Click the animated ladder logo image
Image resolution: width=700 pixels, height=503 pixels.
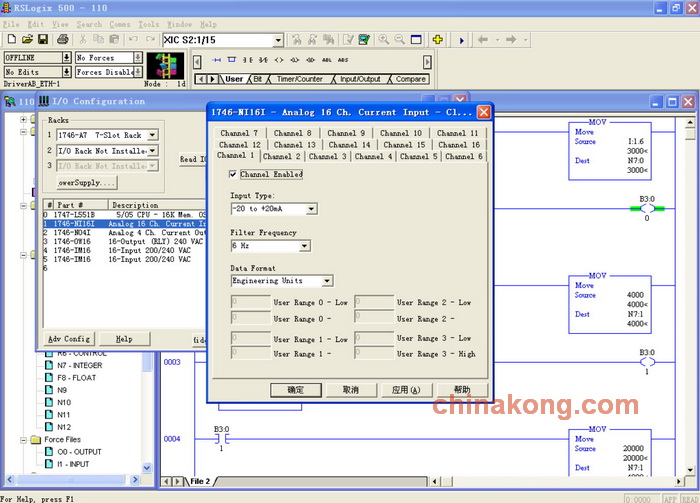165,66
